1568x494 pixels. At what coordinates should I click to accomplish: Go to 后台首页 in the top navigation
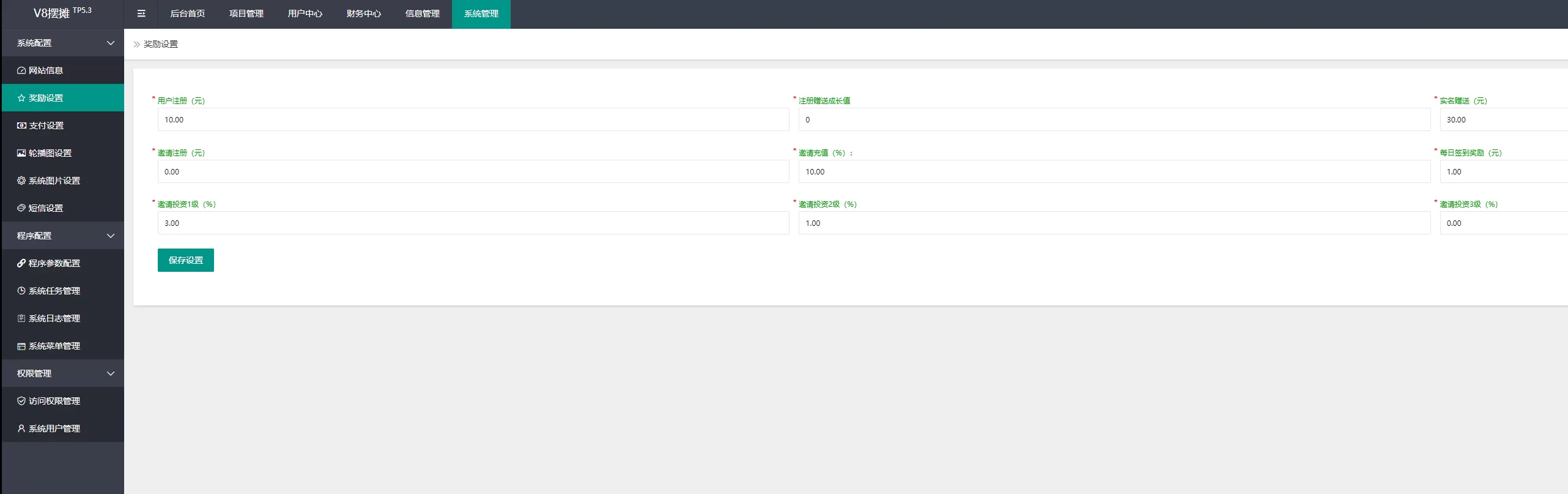(x=187, y=13)
